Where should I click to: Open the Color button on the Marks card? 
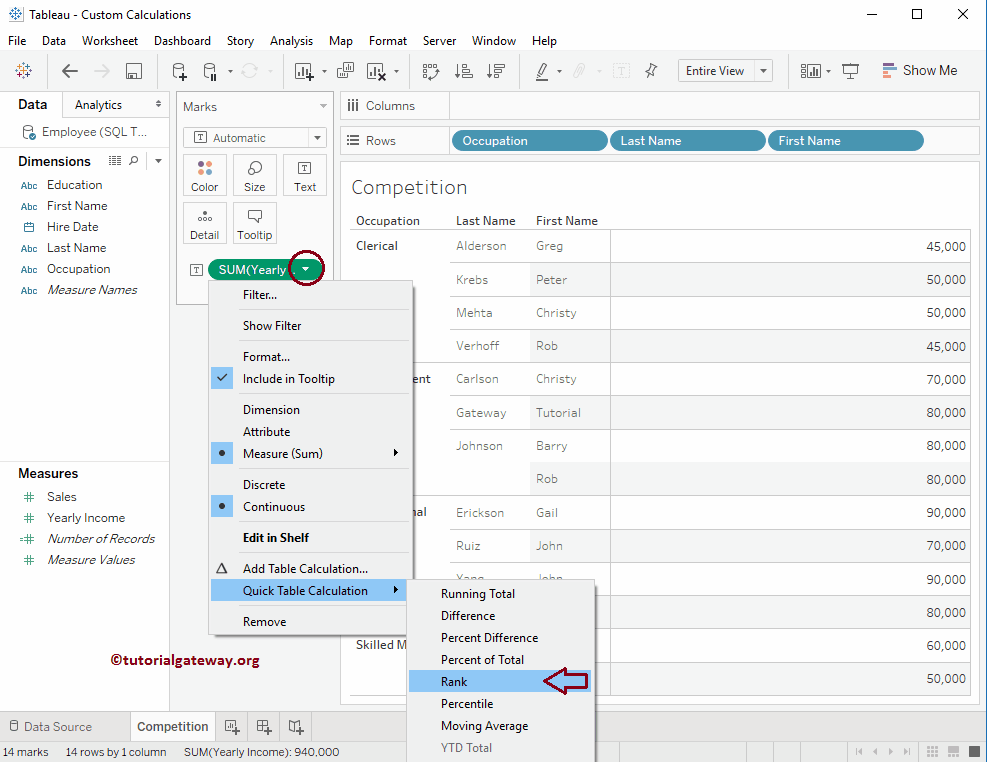[x=204, y=175]
